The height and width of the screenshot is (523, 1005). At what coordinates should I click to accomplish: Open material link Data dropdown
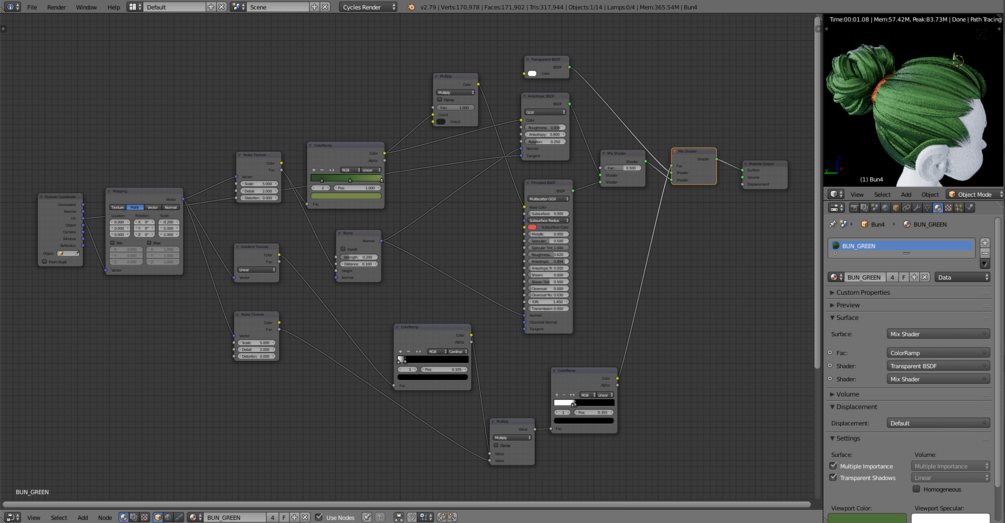coord(962,277)
